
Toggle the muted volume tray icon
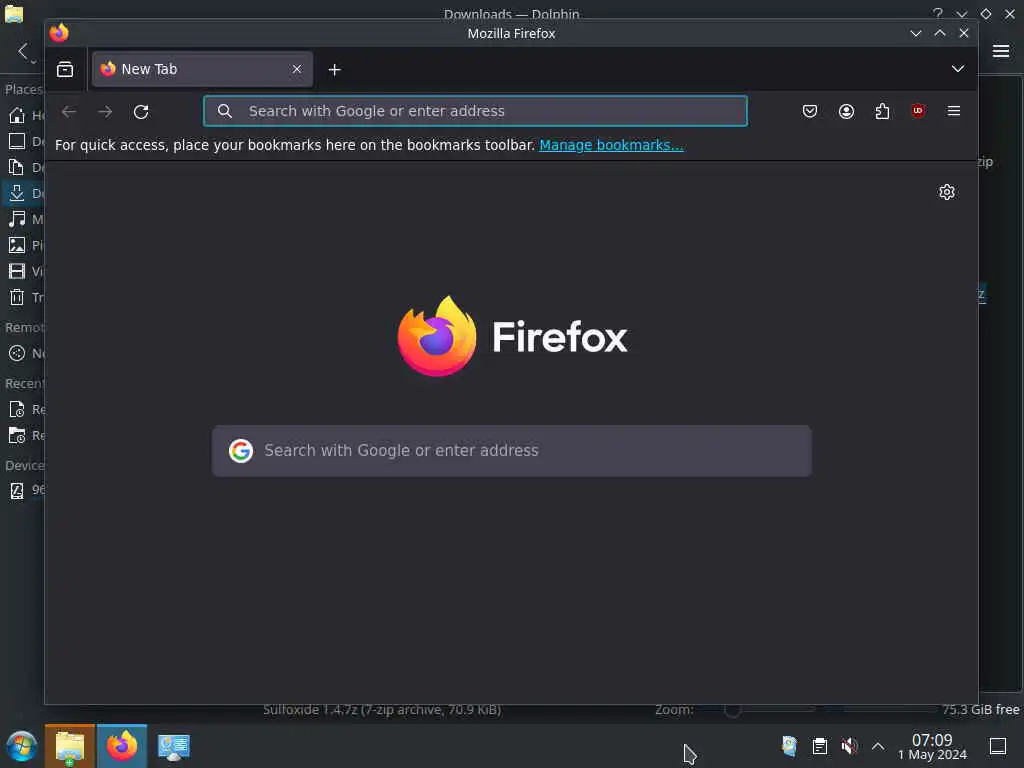coord(849,746)
